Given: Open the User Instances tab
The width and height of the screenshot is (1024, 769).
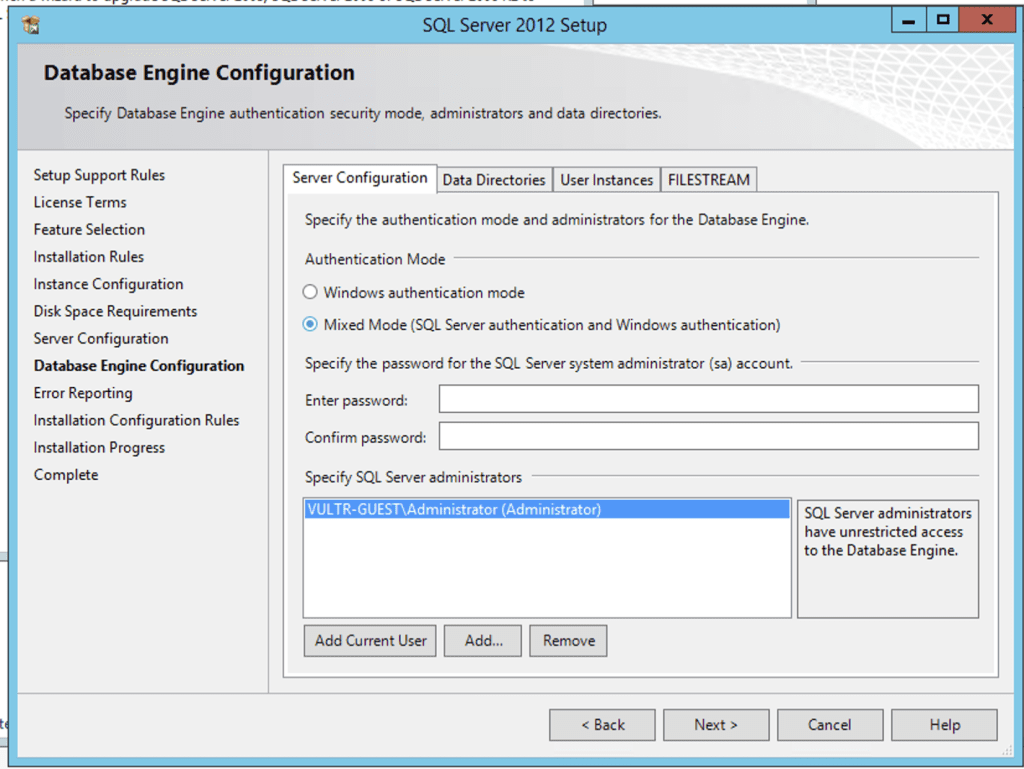Looking at the screenshot, I should pyautogui.click(x=606, y=180).
